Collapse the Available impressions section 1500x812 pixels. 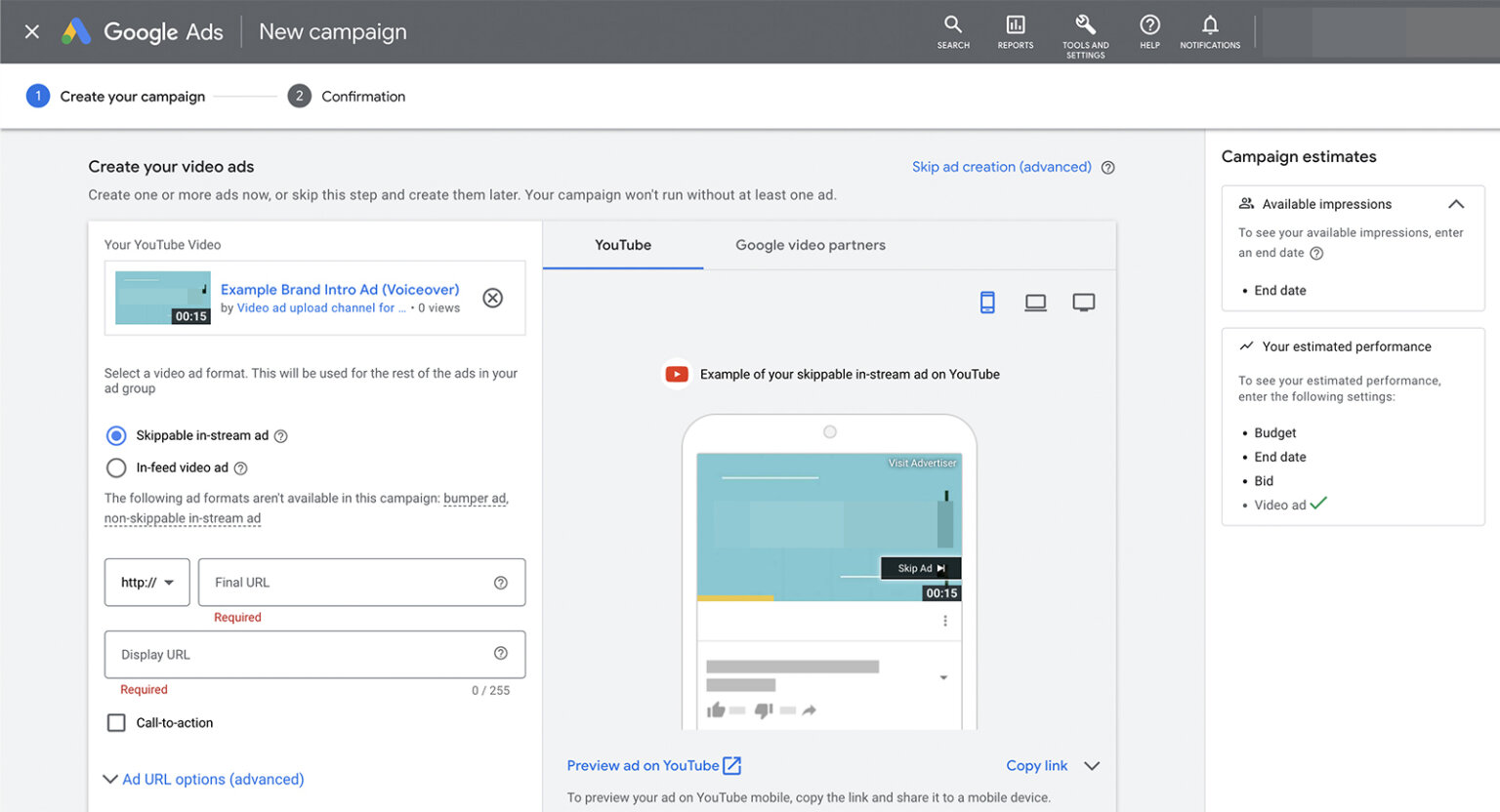(1456, 204)
